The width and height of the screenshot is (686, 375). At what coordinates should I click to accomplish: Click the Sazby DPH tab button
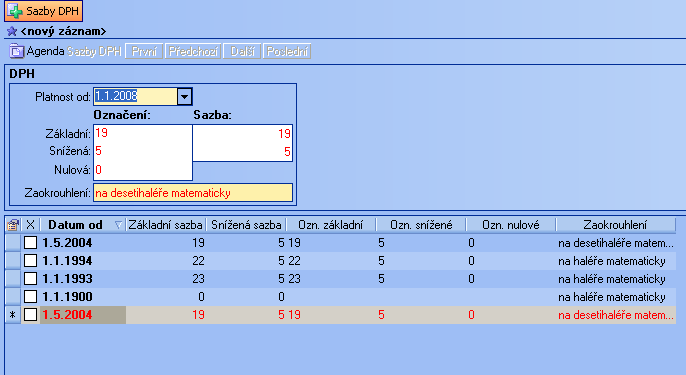coord(43,11)
